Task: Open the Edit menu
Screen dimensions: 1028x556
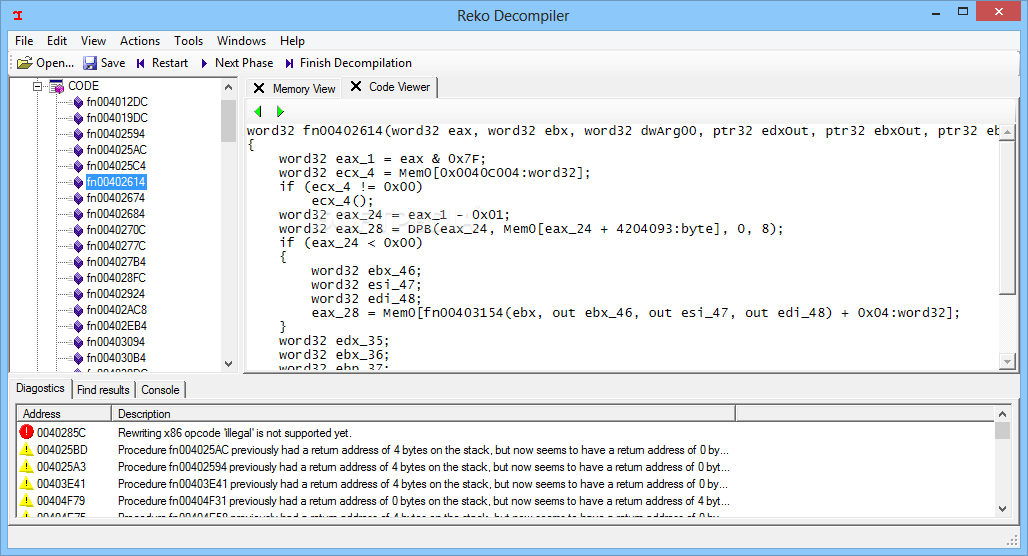Action: (56, 41)
